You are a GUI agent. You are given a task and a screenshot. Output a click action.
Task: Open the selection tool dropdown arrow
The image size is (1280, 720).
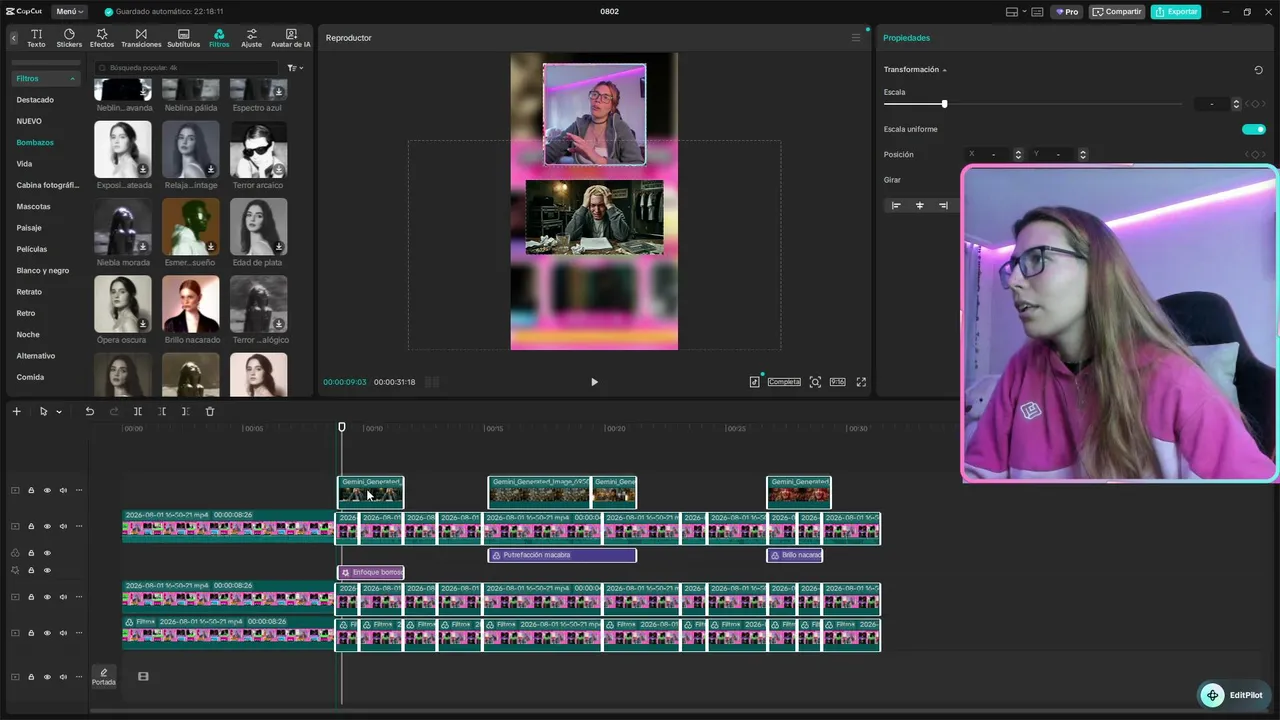pos(59,411)
